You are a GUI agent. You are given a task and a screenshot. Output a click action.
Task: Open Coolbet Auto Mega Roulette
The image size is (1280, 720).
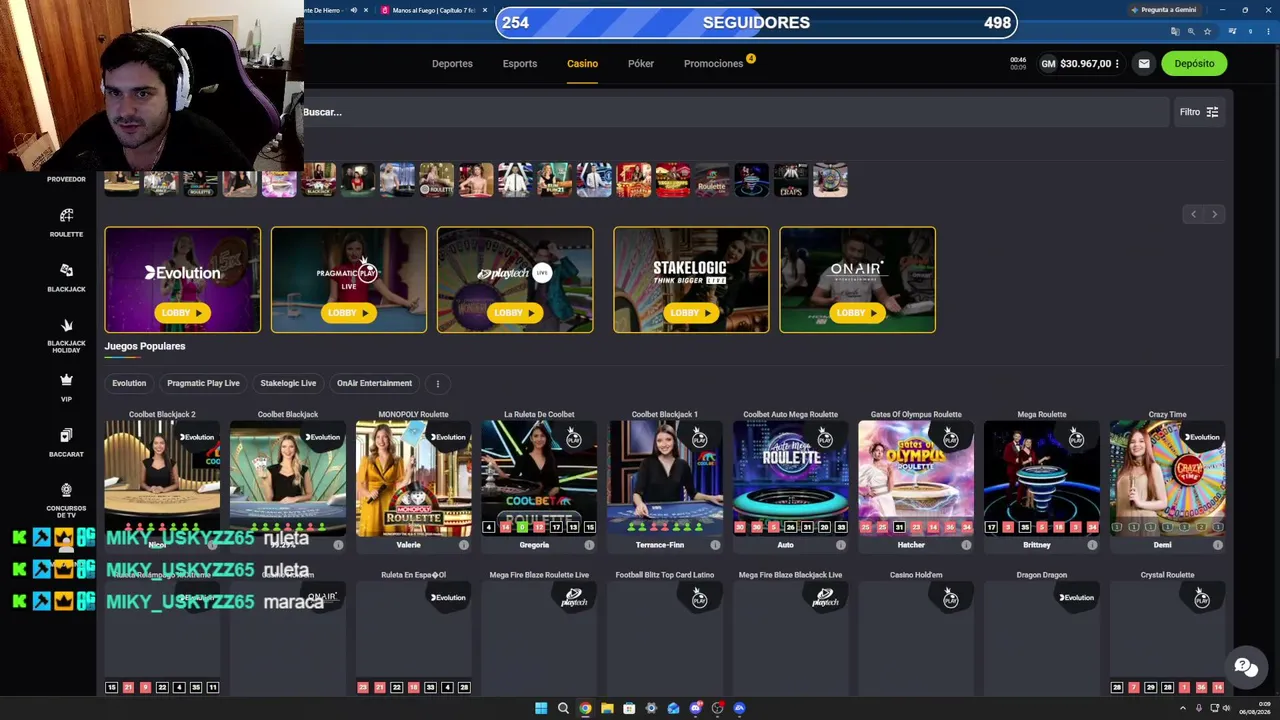pyautogui.click(x=790, y=478)
